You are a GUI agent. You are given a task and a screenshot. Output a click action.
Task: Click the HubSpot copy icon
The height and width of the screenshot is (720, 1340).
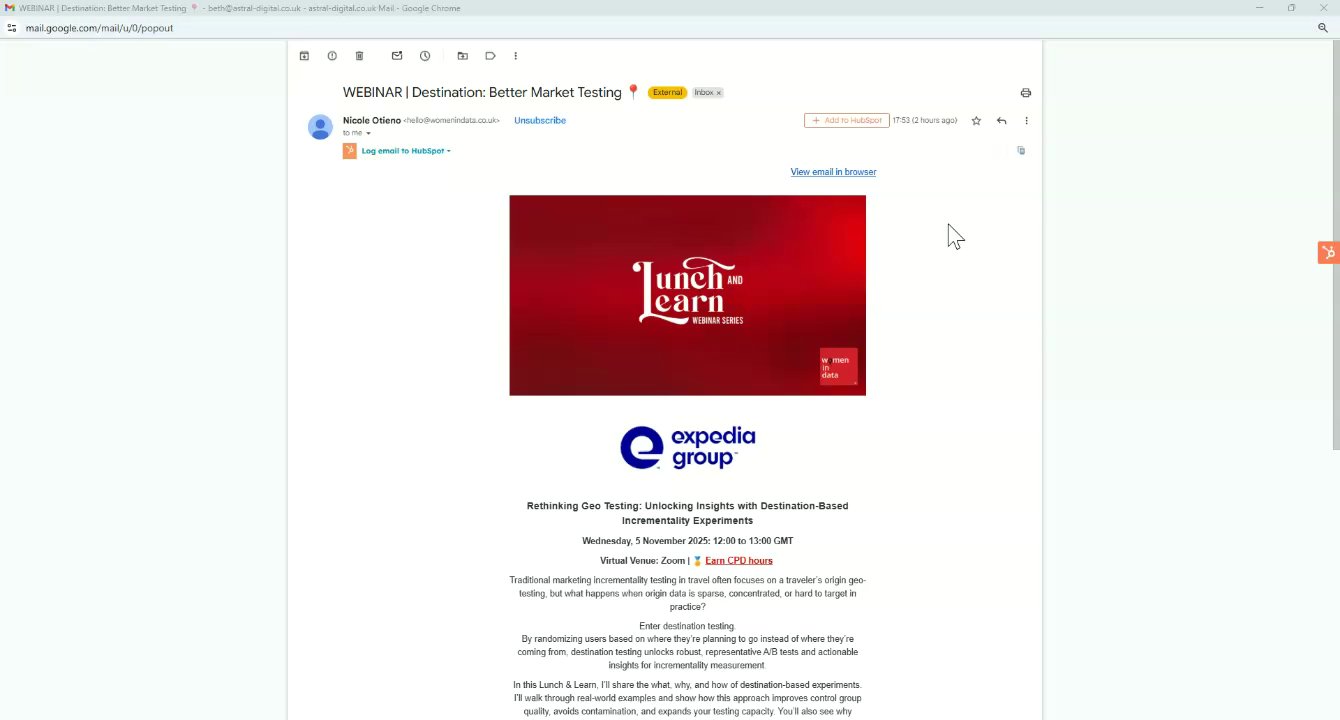pyautogui.click(x=1021, y=150)
